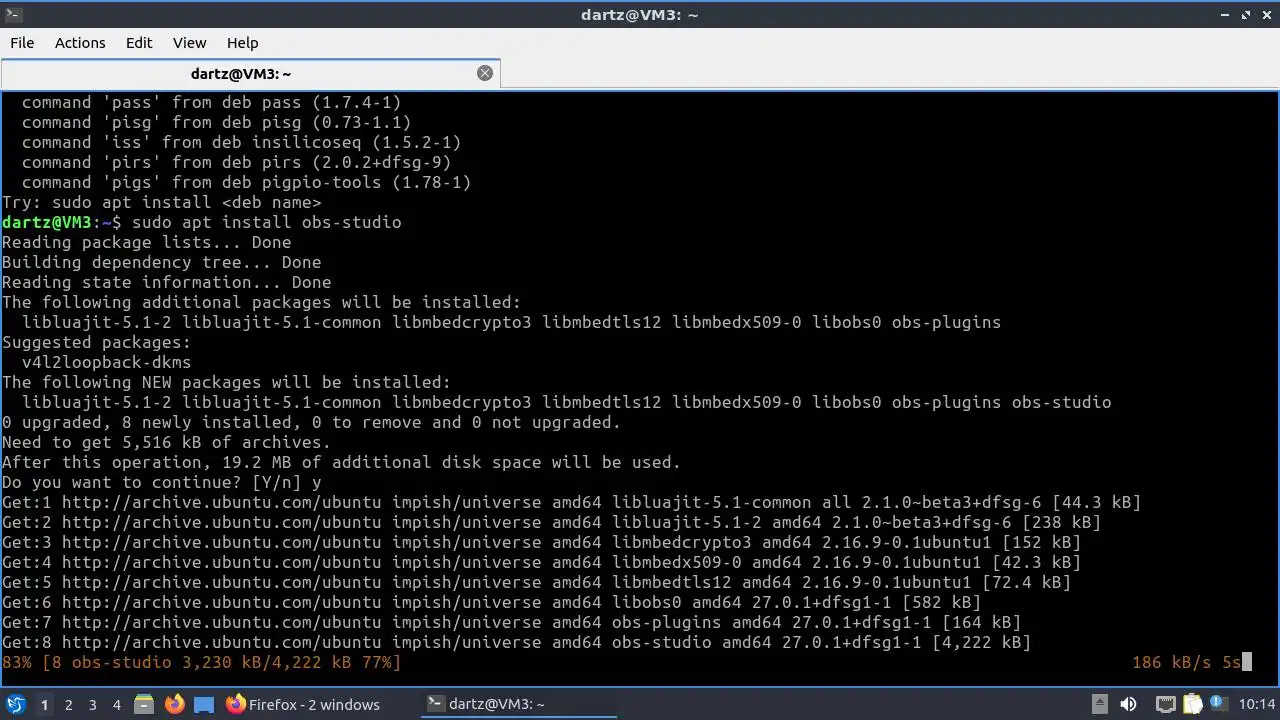Click 'Reading state information... Done' line
This screenshot has height=720, width=1280.
pyautogui.click(x=166, y=282)
